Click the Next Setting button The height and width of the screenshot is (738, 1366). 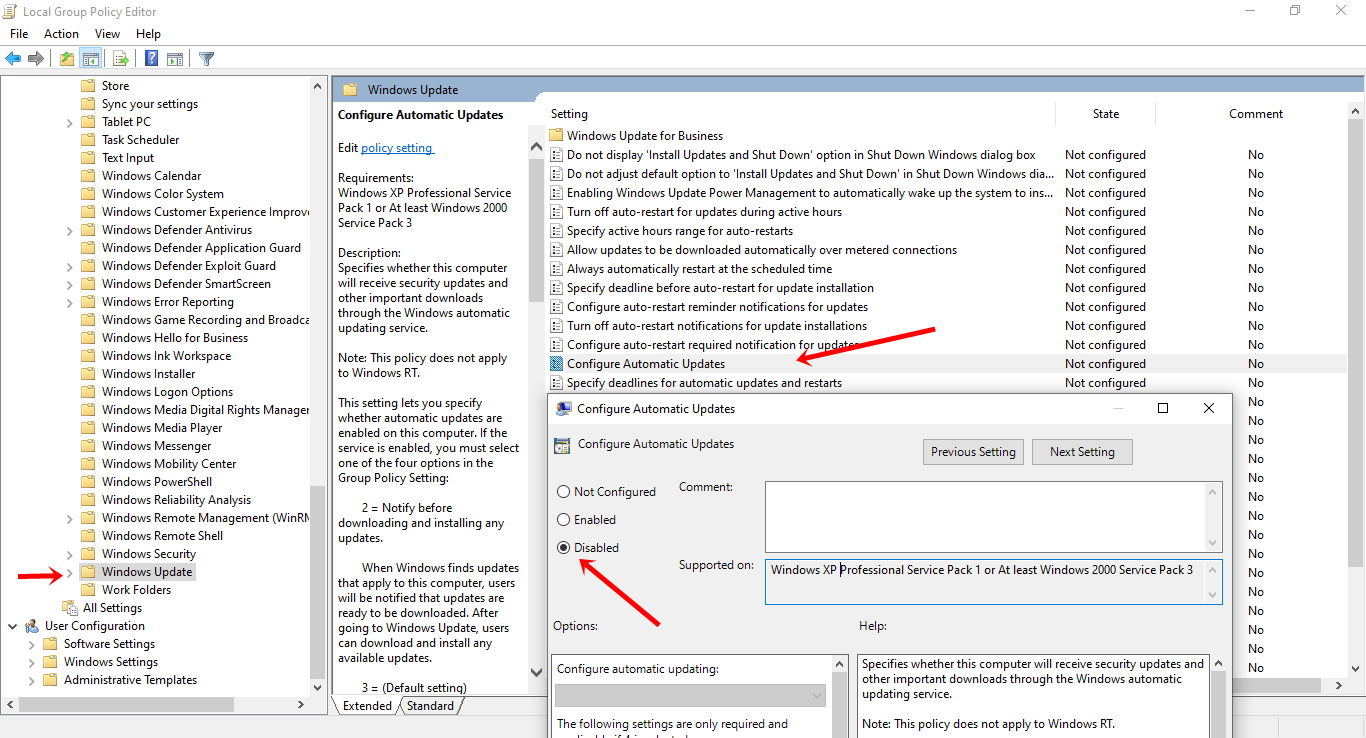coord(1082,452)
